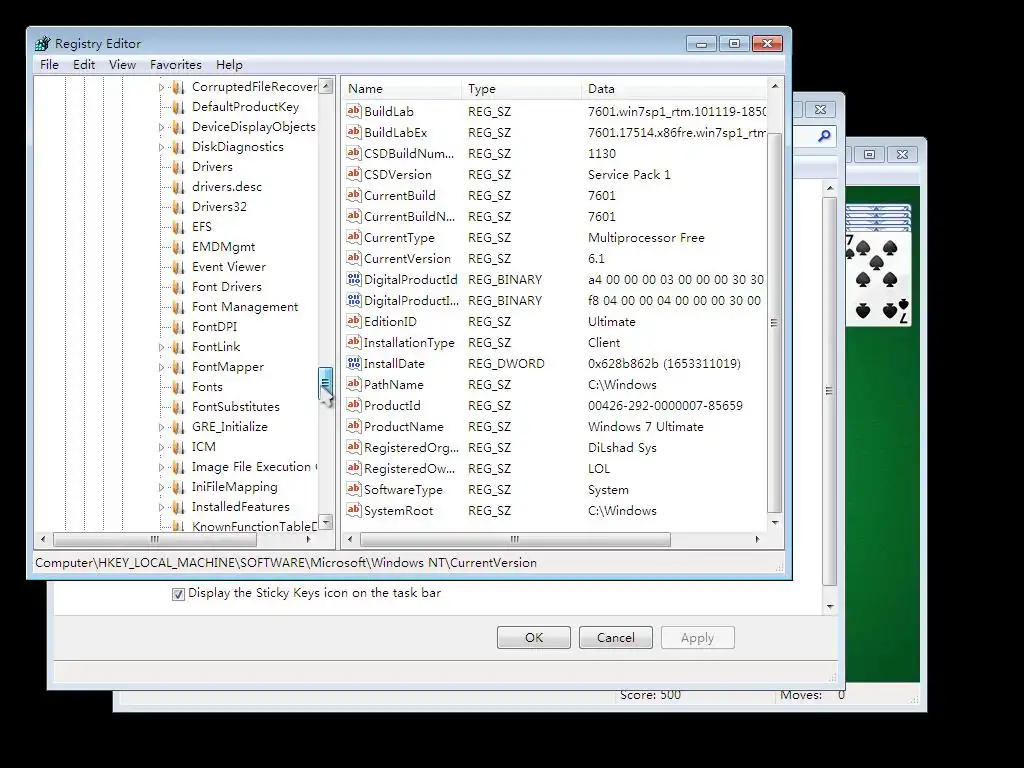
Task: Open the File menu
Action: click(x=49, y=65)
